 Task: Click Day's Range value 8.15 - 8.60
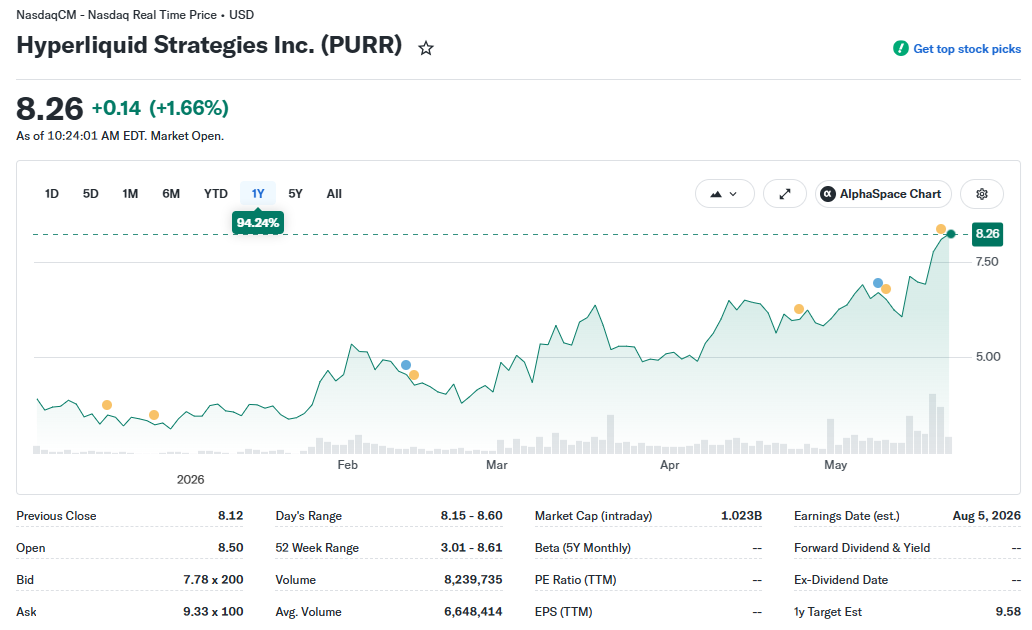click(471, 515)
